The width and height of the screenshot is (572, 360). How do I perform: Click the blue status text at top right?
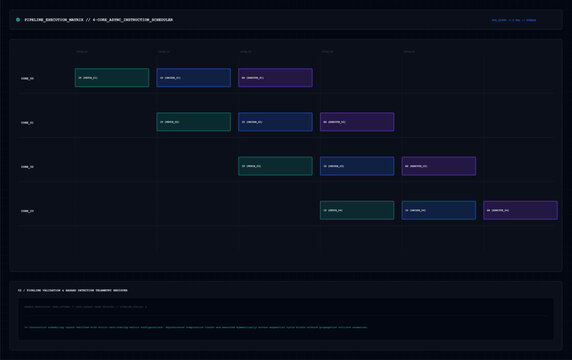tap(514, 20)
